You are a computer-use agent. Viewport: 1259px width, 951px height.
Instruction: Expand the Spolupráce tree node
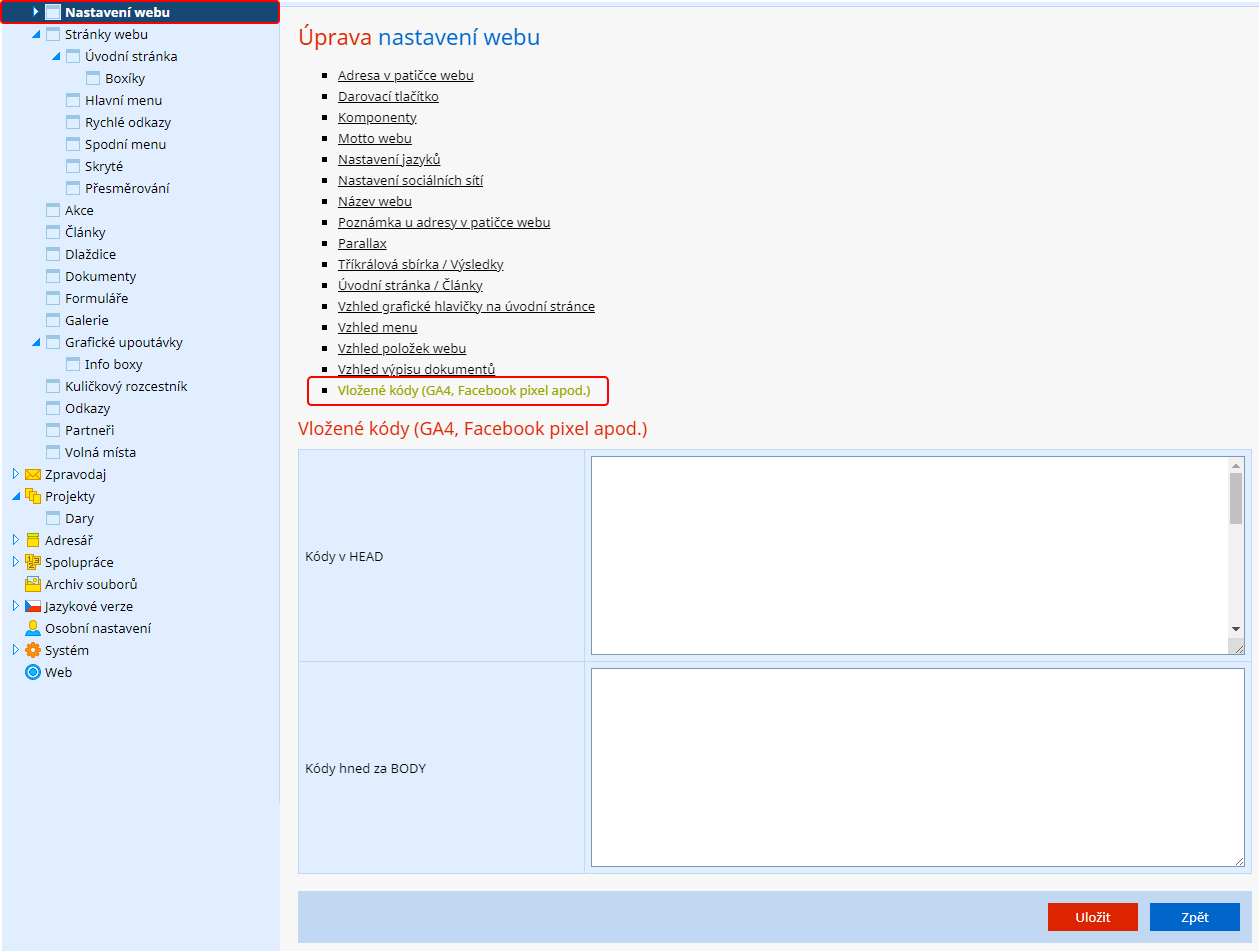pos(16,562)
